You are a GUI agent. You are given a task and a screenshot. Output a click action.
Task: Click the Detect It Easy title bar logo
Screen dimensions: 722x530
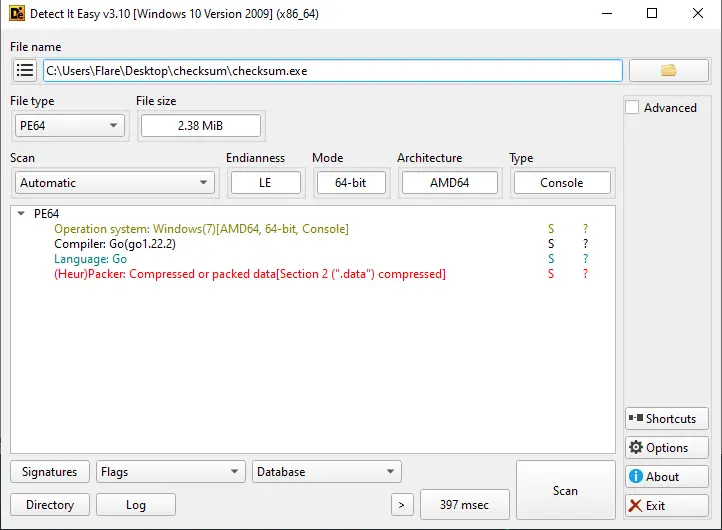click(x=17, y=13)
